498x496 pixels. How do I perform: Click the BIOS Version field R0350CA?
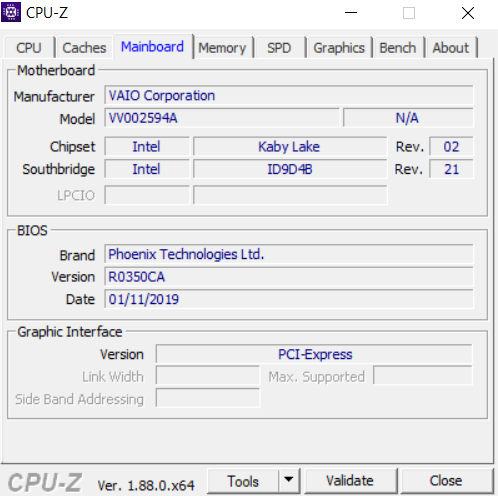(x=289, y=277)
